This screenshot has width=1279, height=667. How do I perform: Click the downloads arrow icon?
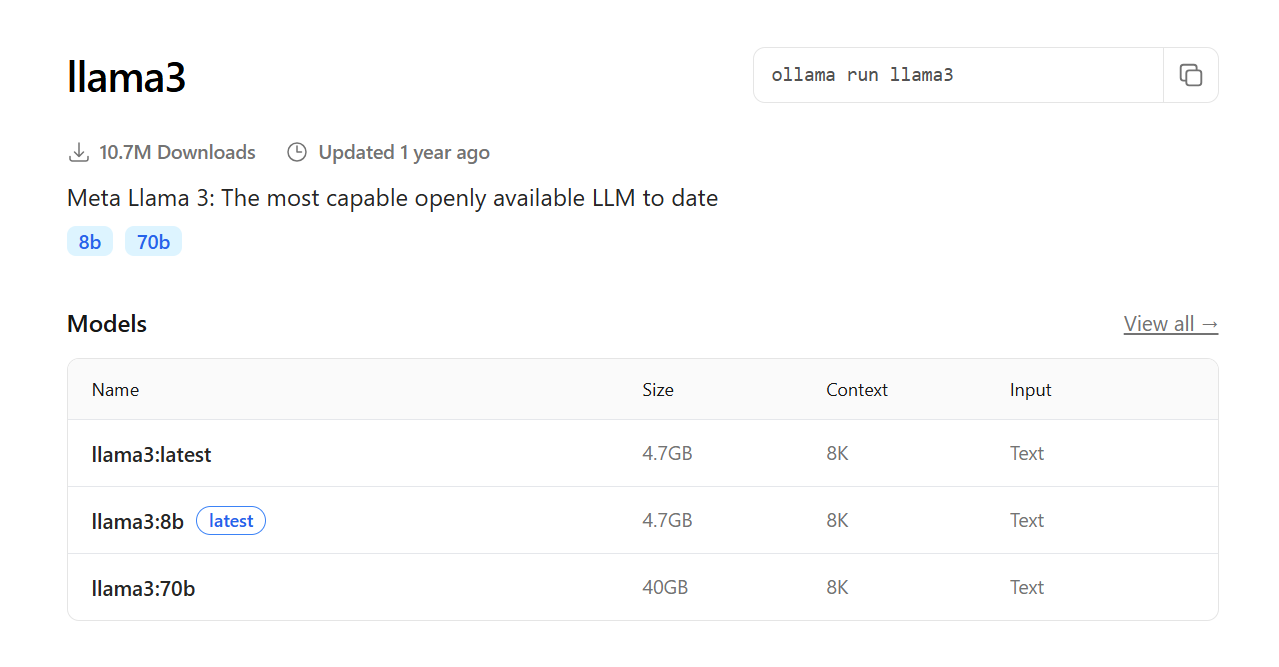tap(78, 152)
